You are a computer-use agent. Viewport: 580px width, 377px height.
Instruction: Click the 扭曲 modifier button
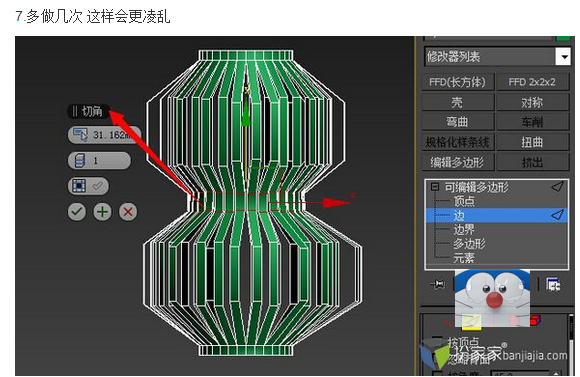[x=532, y=142]
